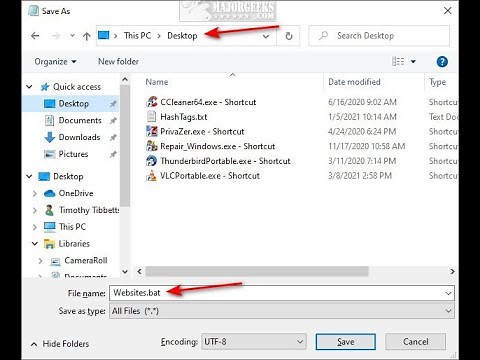Collapse Quick access tree node
The height and width of the screenshot is (360, 480).
click(x=29, y=87)
